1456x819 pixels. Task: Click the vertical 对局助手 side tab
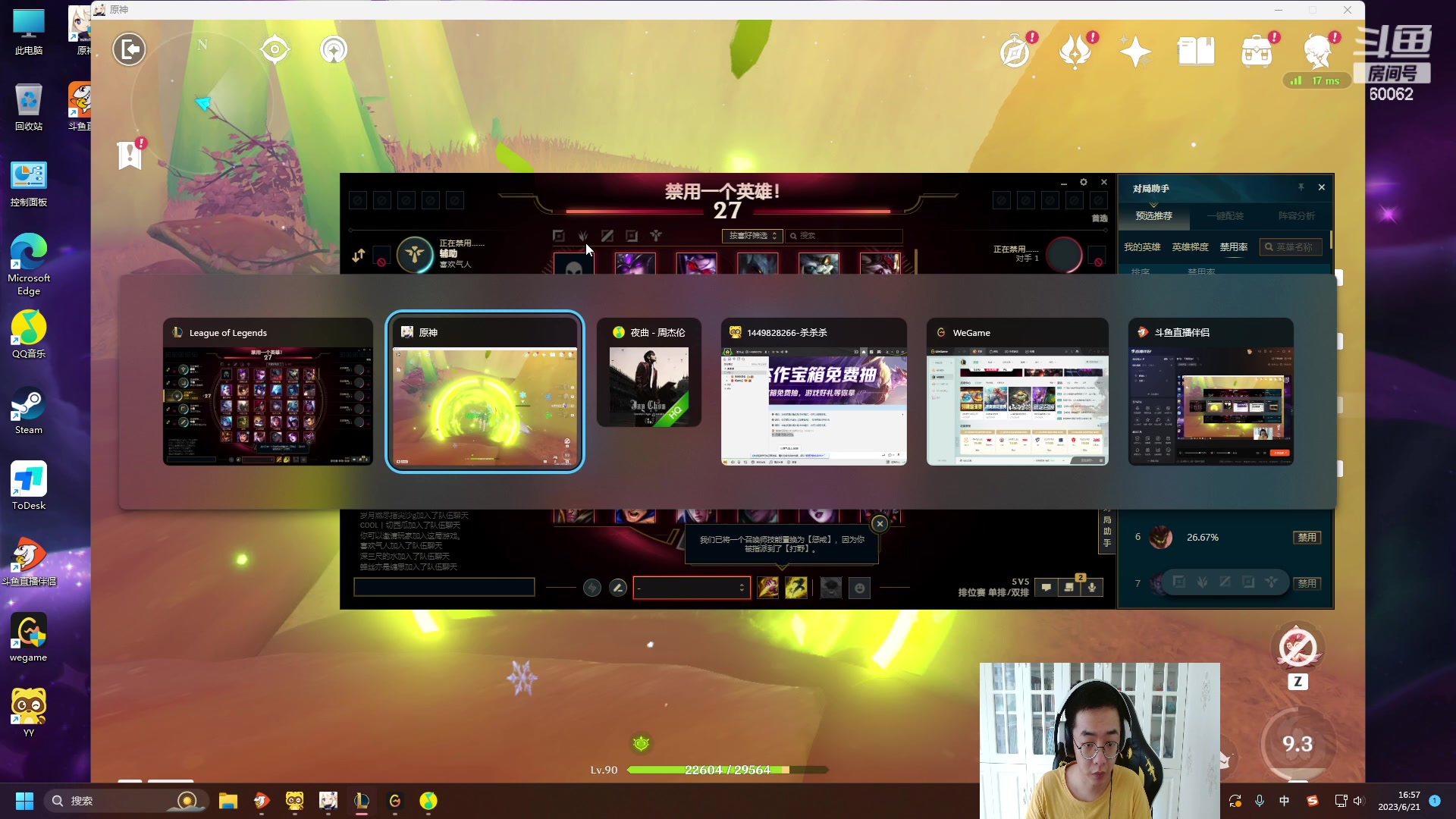[1107, 531]
